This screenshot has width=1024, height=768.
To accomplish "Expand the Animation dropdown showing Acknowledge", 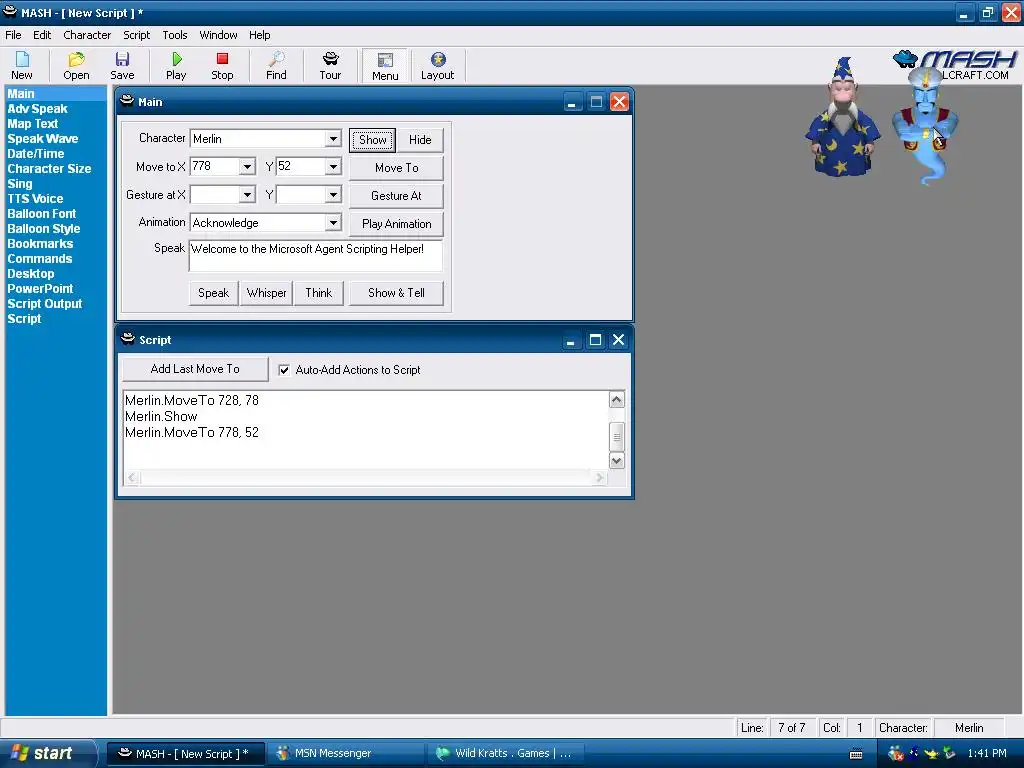I will [333, 223].
